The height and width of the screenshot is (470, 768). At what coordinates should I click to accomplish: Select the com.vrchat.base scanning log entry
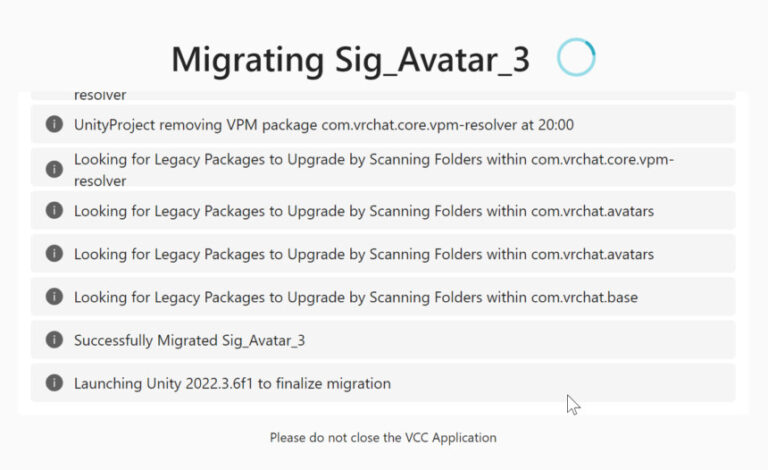(x=355, y=297)
